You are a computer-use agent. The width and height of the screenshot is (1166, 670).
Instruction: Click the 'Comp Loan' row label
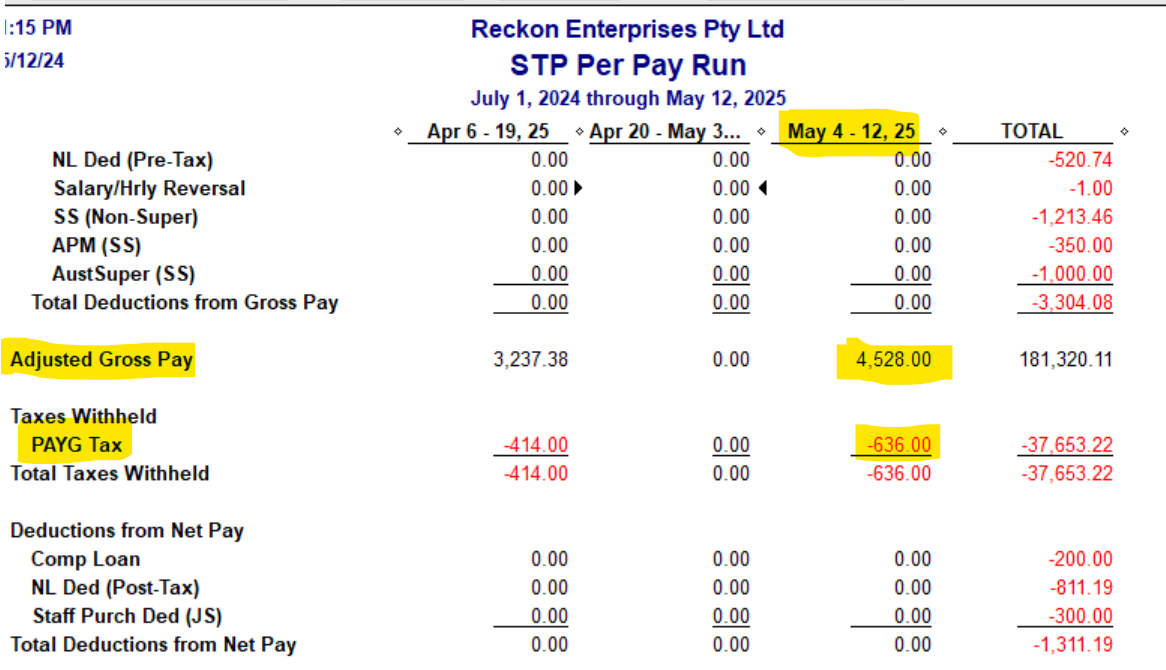click(86, 559)
